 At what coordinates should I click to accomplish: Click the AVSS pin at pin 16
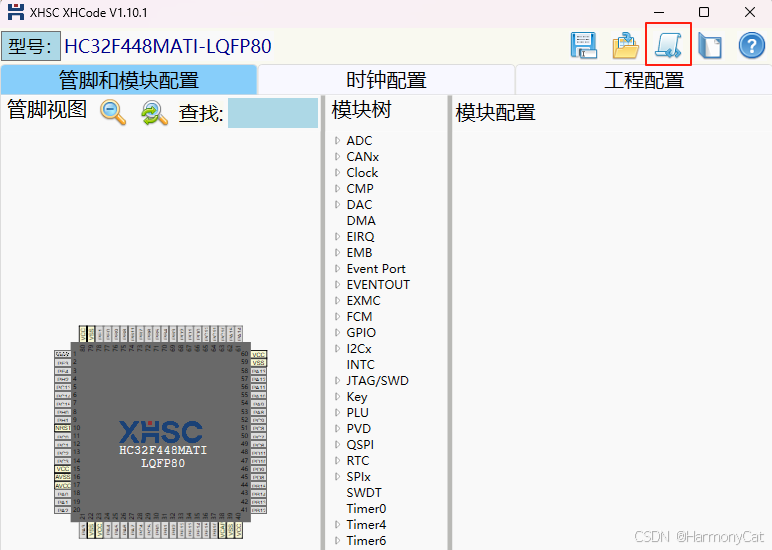63,477
